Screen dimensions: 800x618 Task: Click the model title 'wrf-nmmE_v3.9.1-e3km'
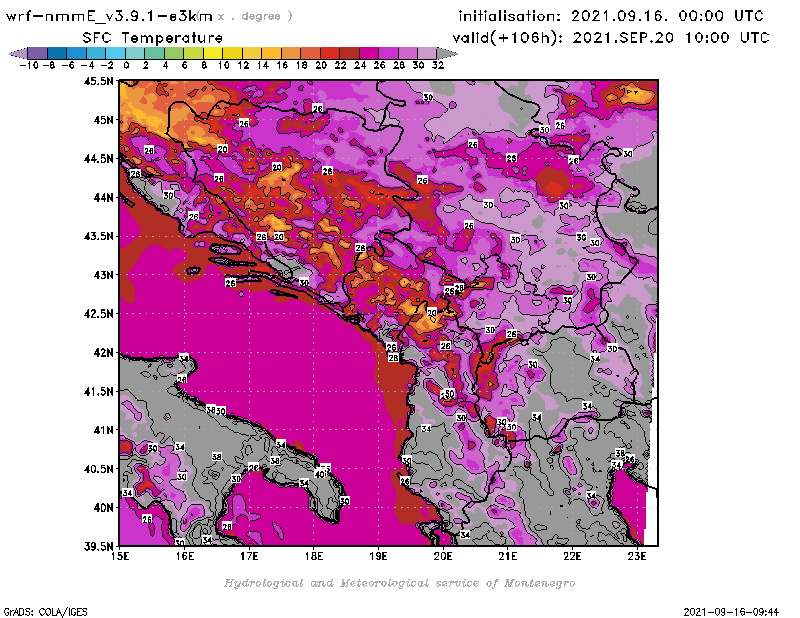point(109,16)
